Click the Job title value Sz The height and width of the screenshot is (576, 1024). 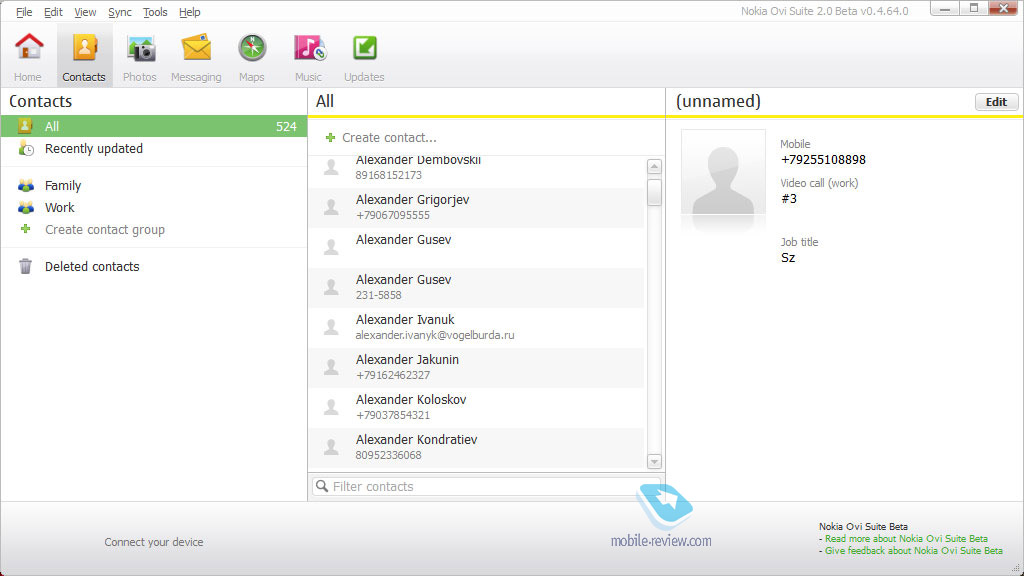pos(788,258)
